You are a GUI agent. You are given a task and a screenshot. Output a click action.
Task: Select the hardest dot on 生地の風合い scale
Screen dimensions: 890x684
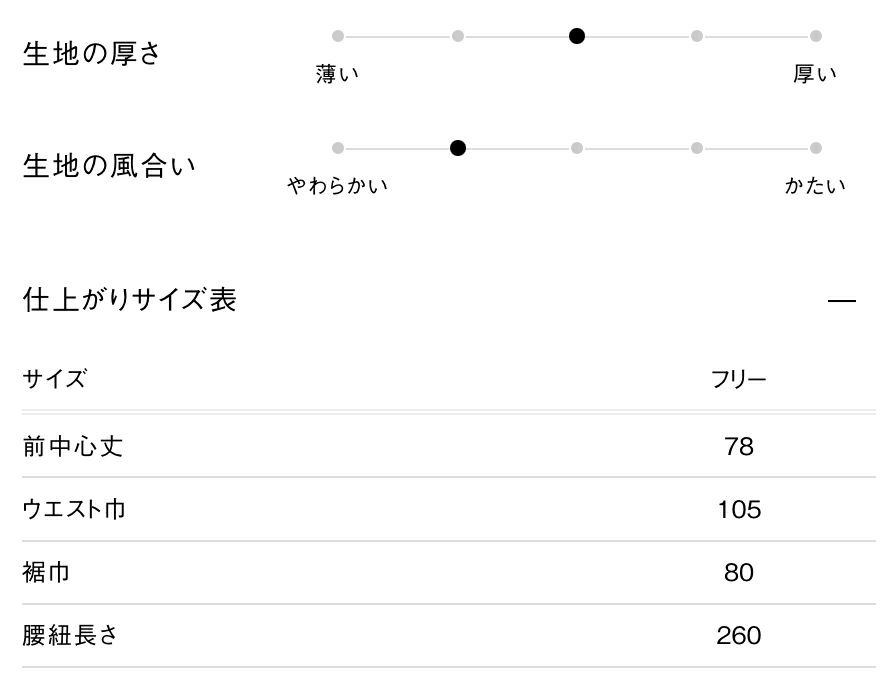pyautogui.click(x=816, y=148)
